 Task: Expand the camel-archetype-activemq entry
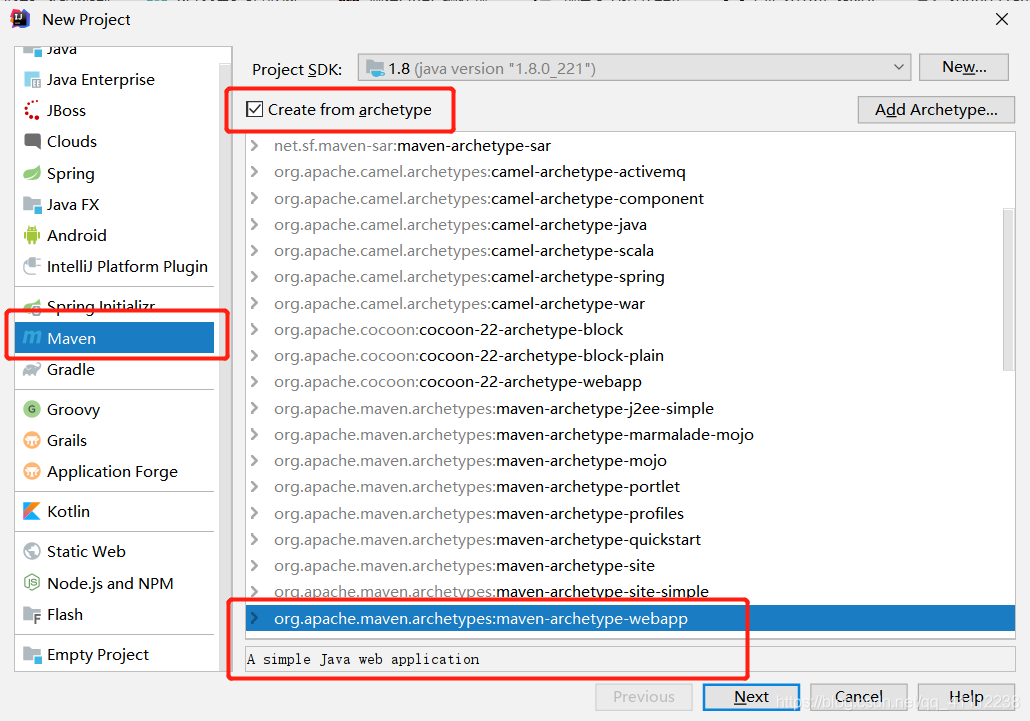[255, 171]
